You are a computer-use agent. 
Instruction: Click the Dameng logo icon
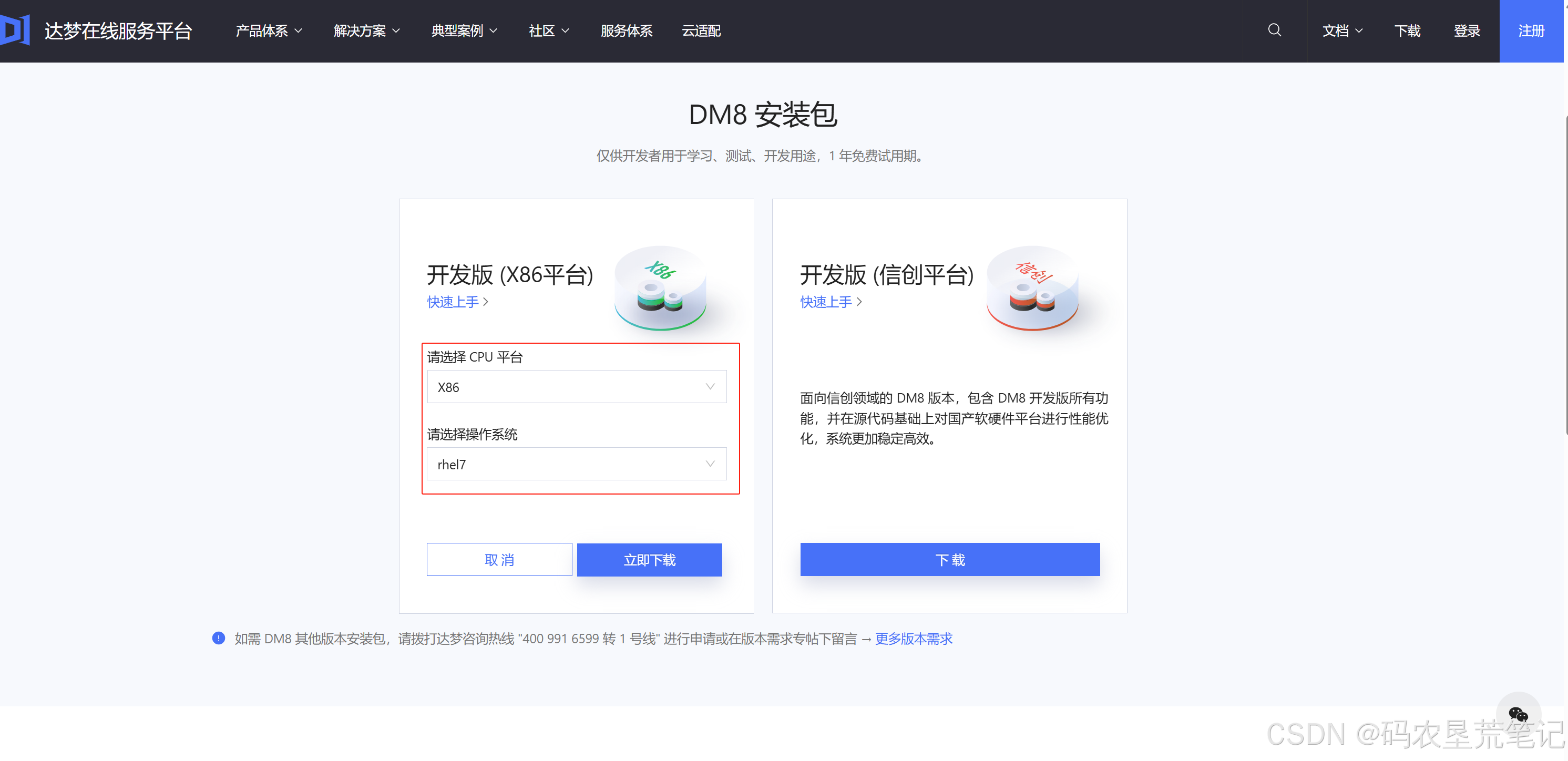pos(15,30)
